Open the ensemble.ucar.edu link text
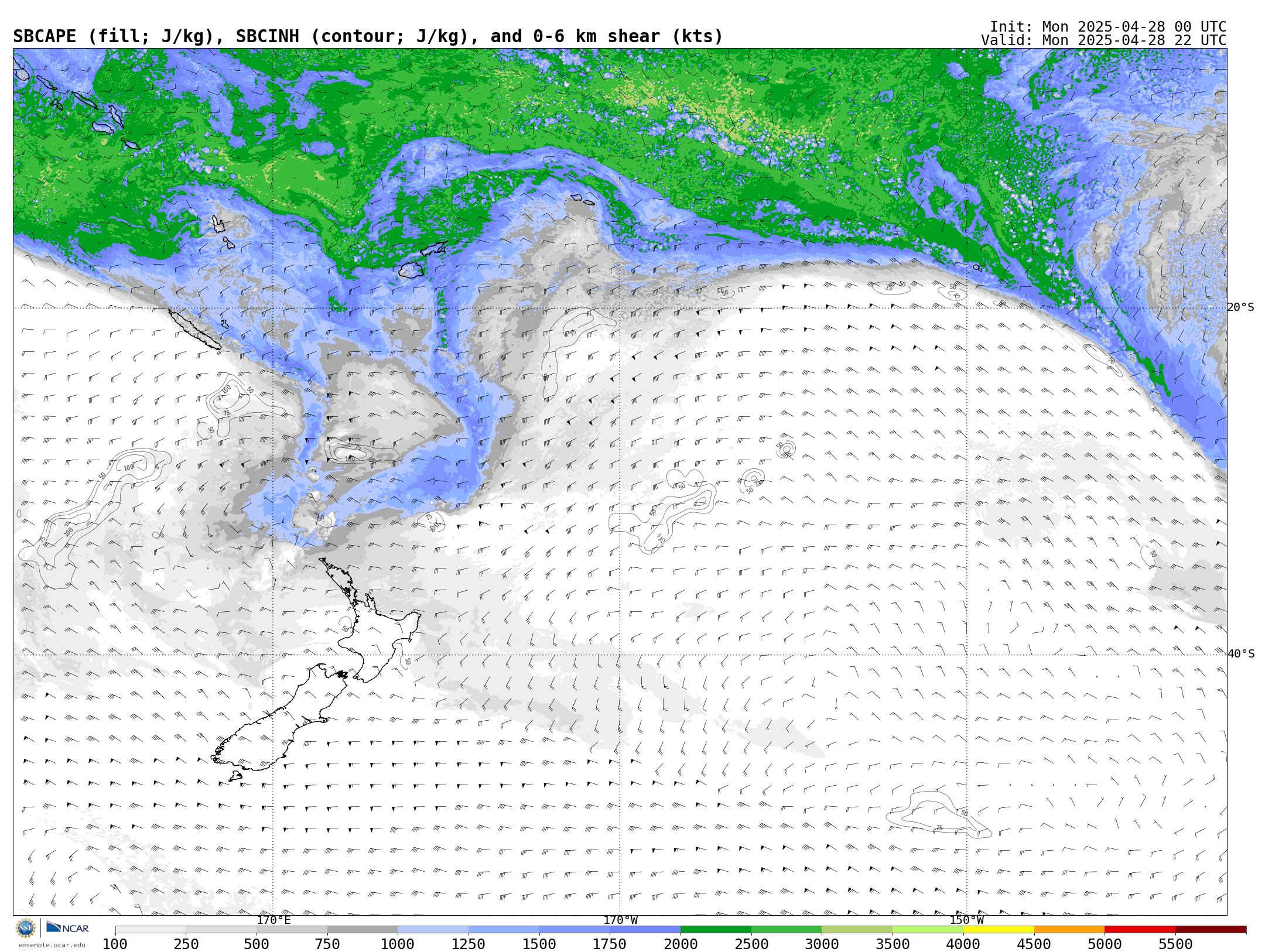Viewport: 1265px width, 952px height. (x=52, y=944)
